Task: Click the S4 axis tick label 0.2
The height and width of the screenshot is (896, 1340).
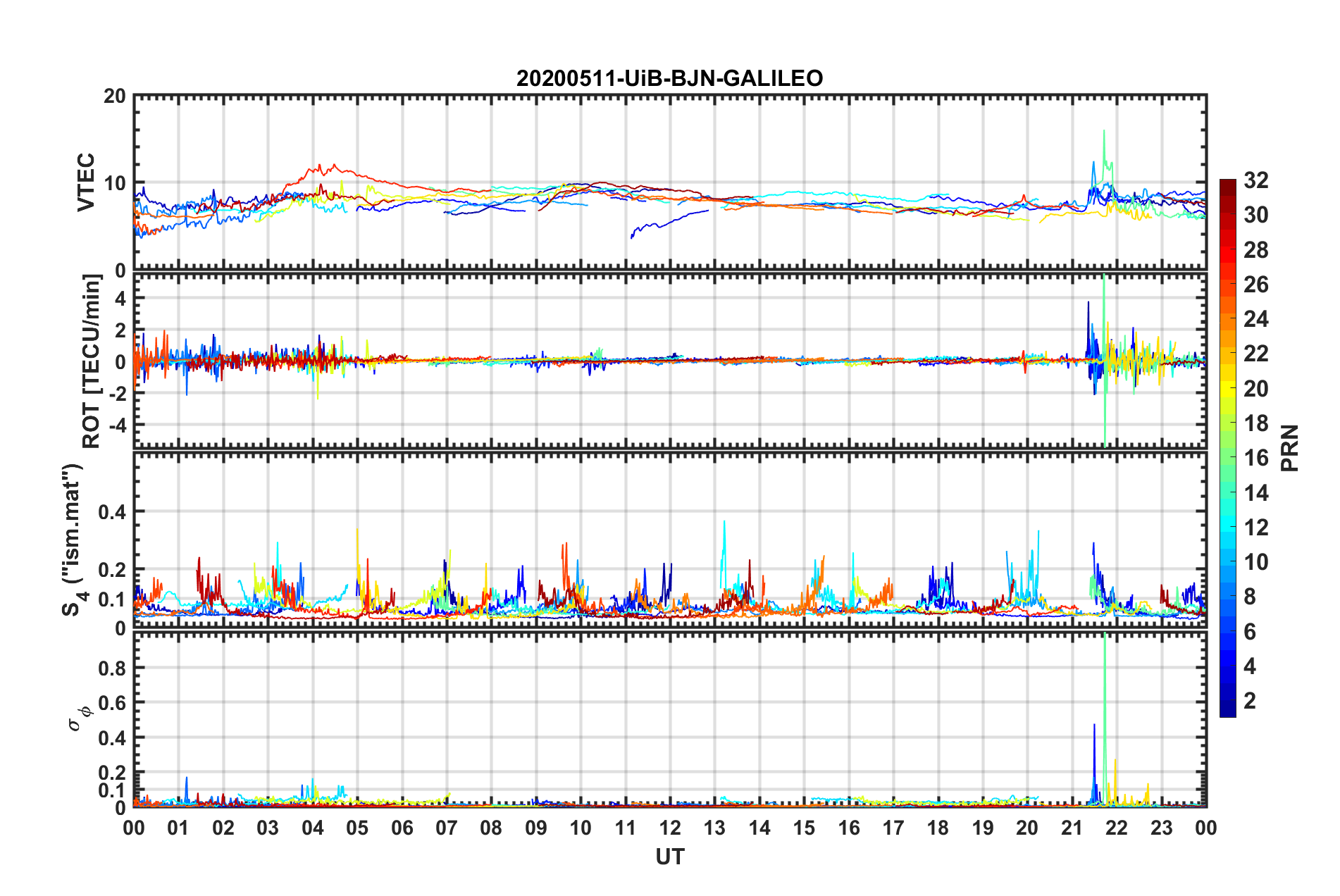Action: 112,570
